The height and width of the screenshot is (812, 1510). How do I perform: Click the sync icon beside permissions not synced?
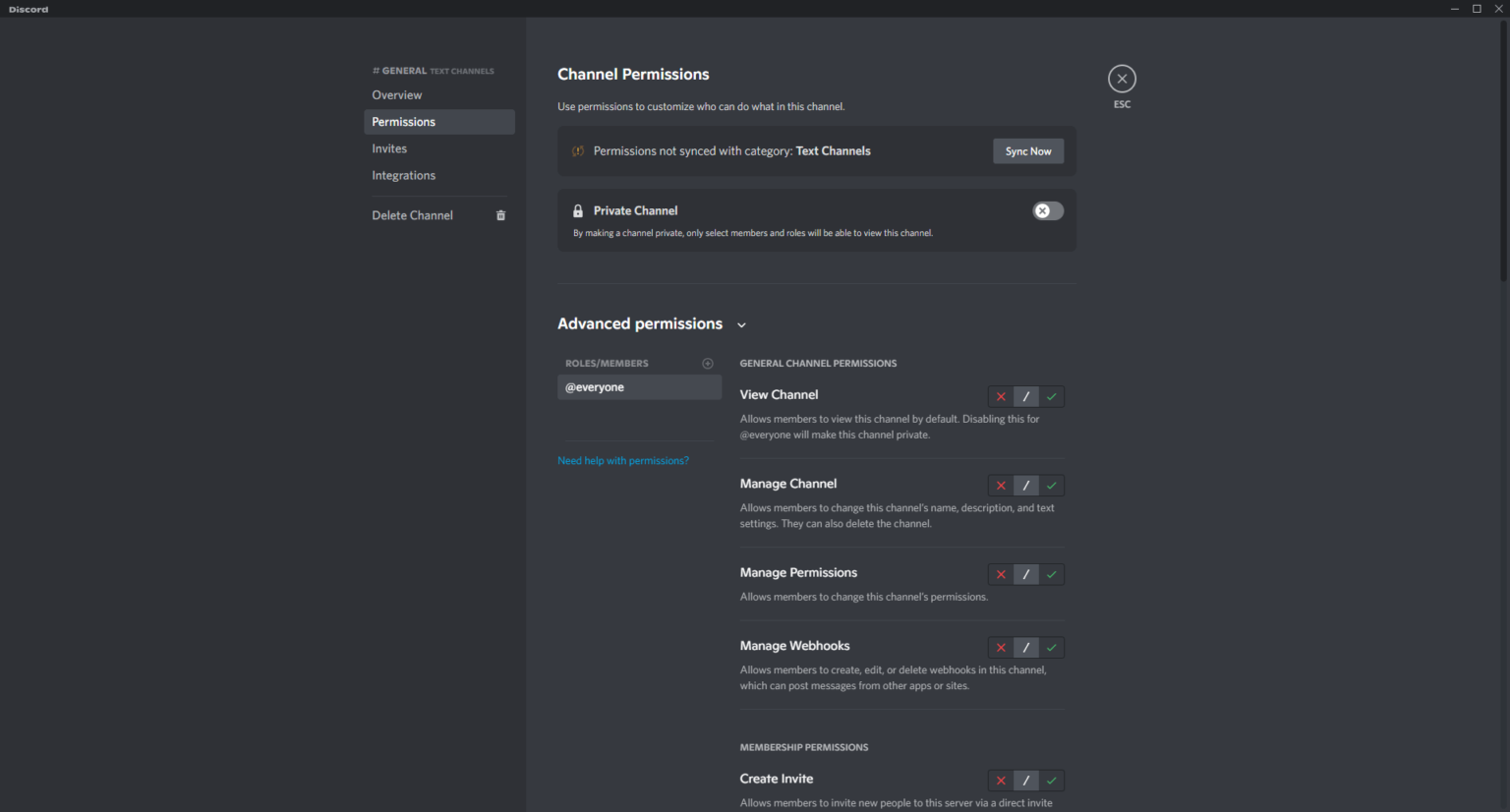click(x=578, y=151)
